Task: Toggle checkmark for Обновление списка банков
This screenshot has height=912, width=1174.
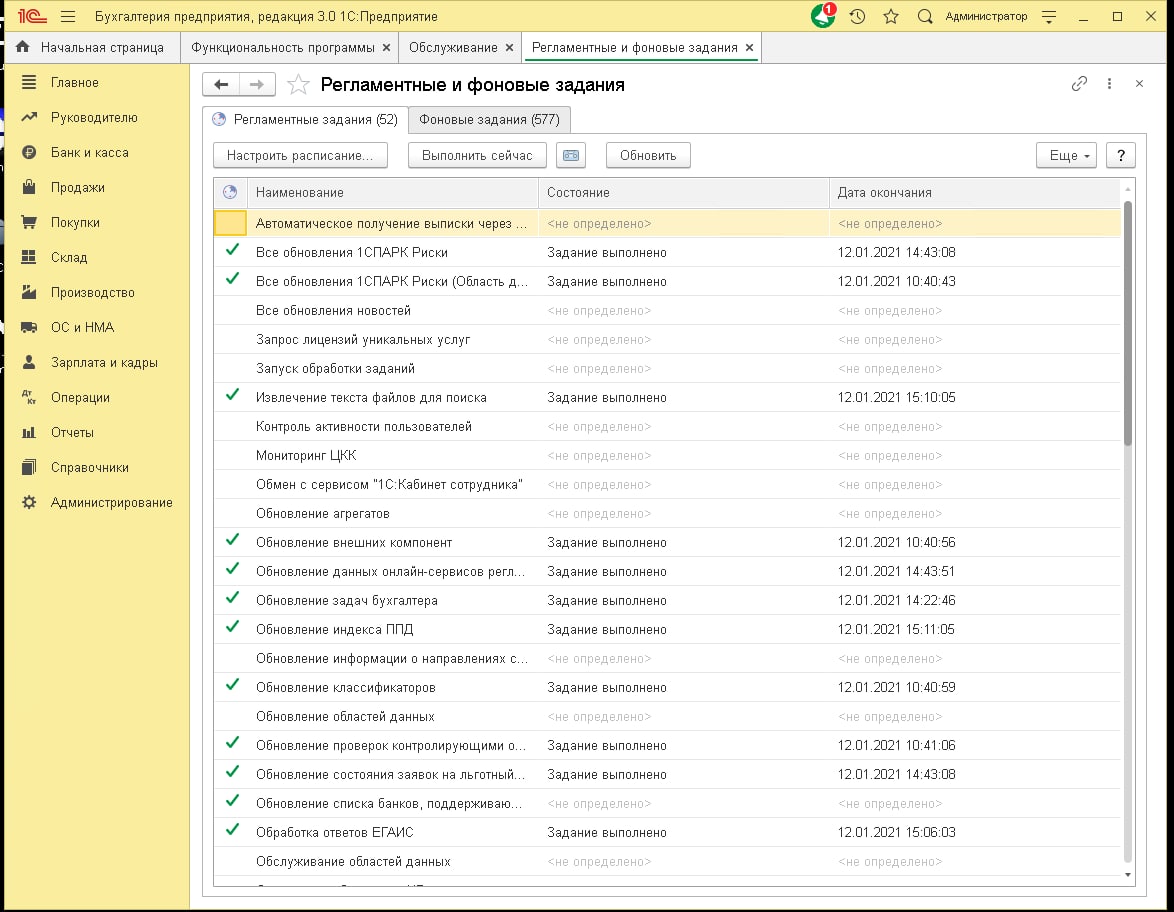Action: [232, 800]
